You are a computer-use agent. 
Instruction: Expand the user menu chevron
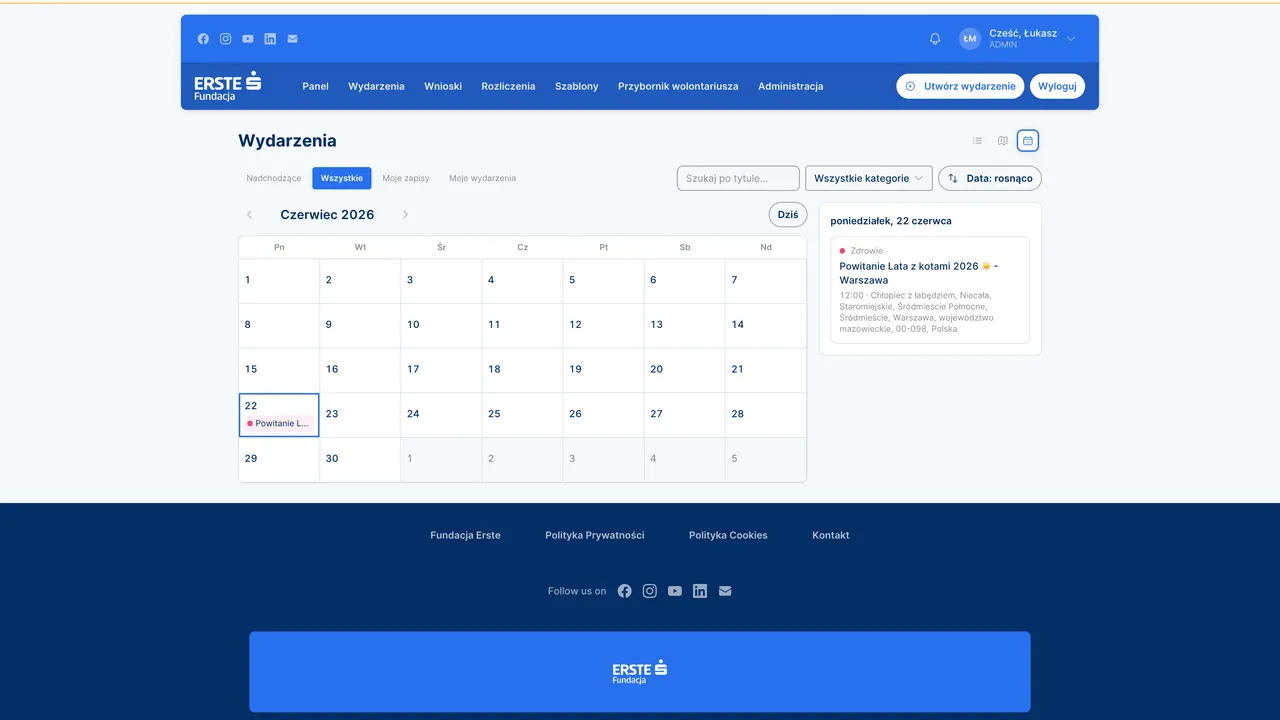pos(1071,39)
